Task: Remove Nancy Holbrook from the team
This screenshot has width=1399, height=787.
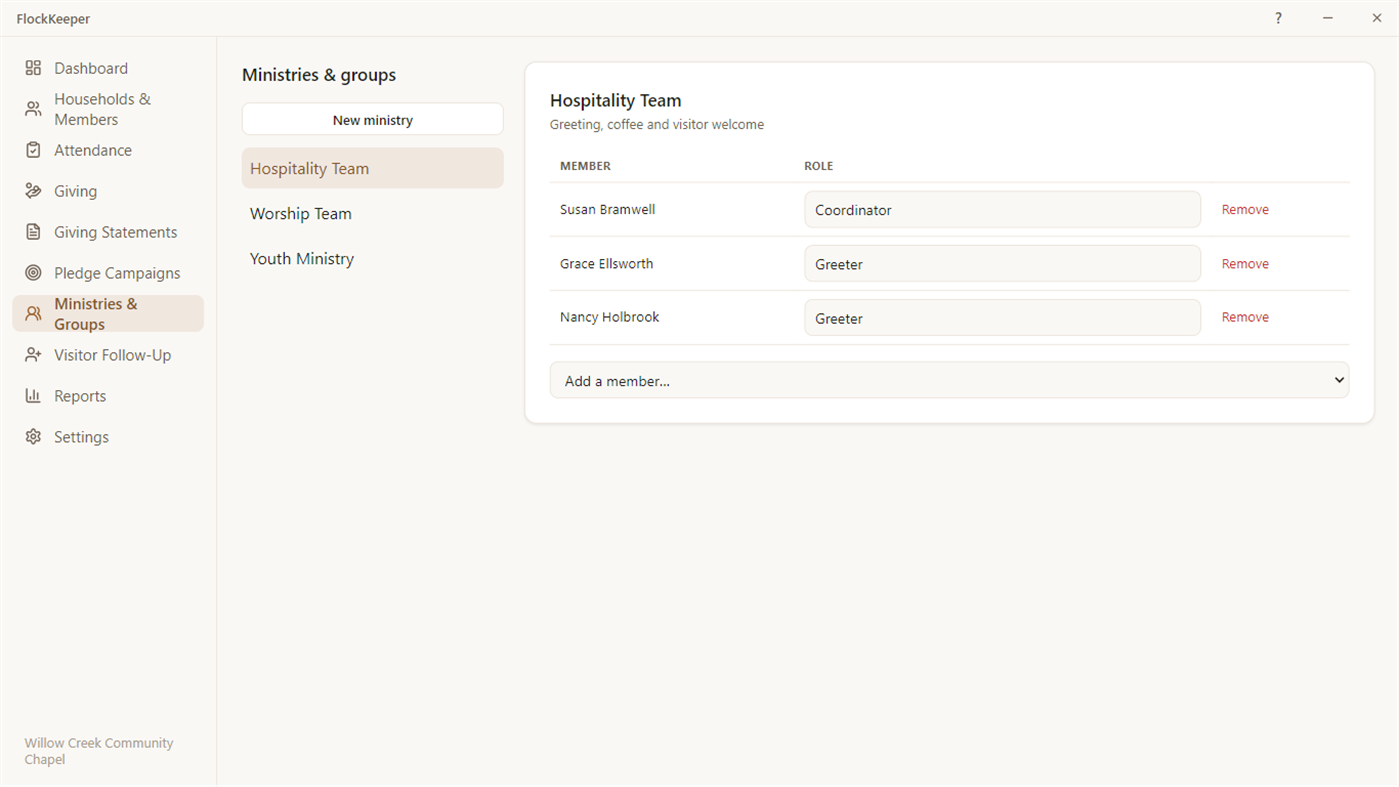Action: coord(1245,317)
